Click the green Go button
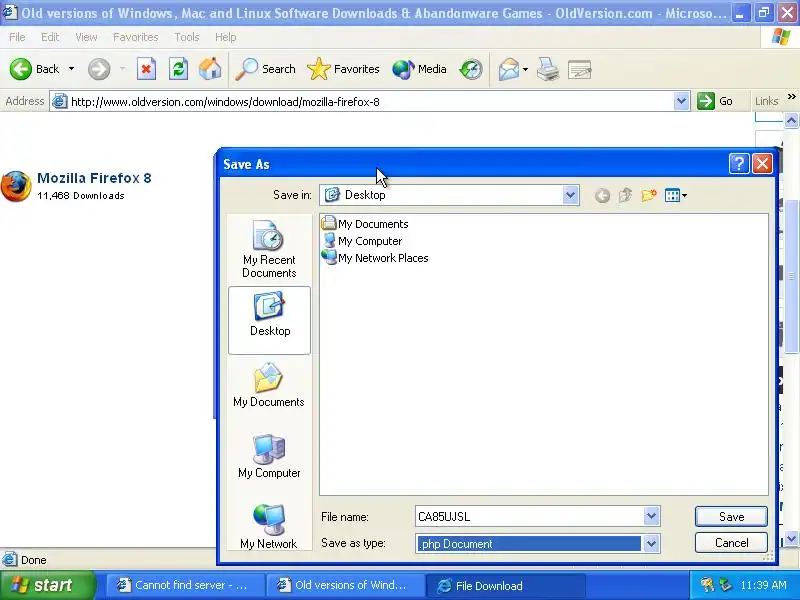The width and height of the screenshot is (800, 600). [x=715, y=101]
